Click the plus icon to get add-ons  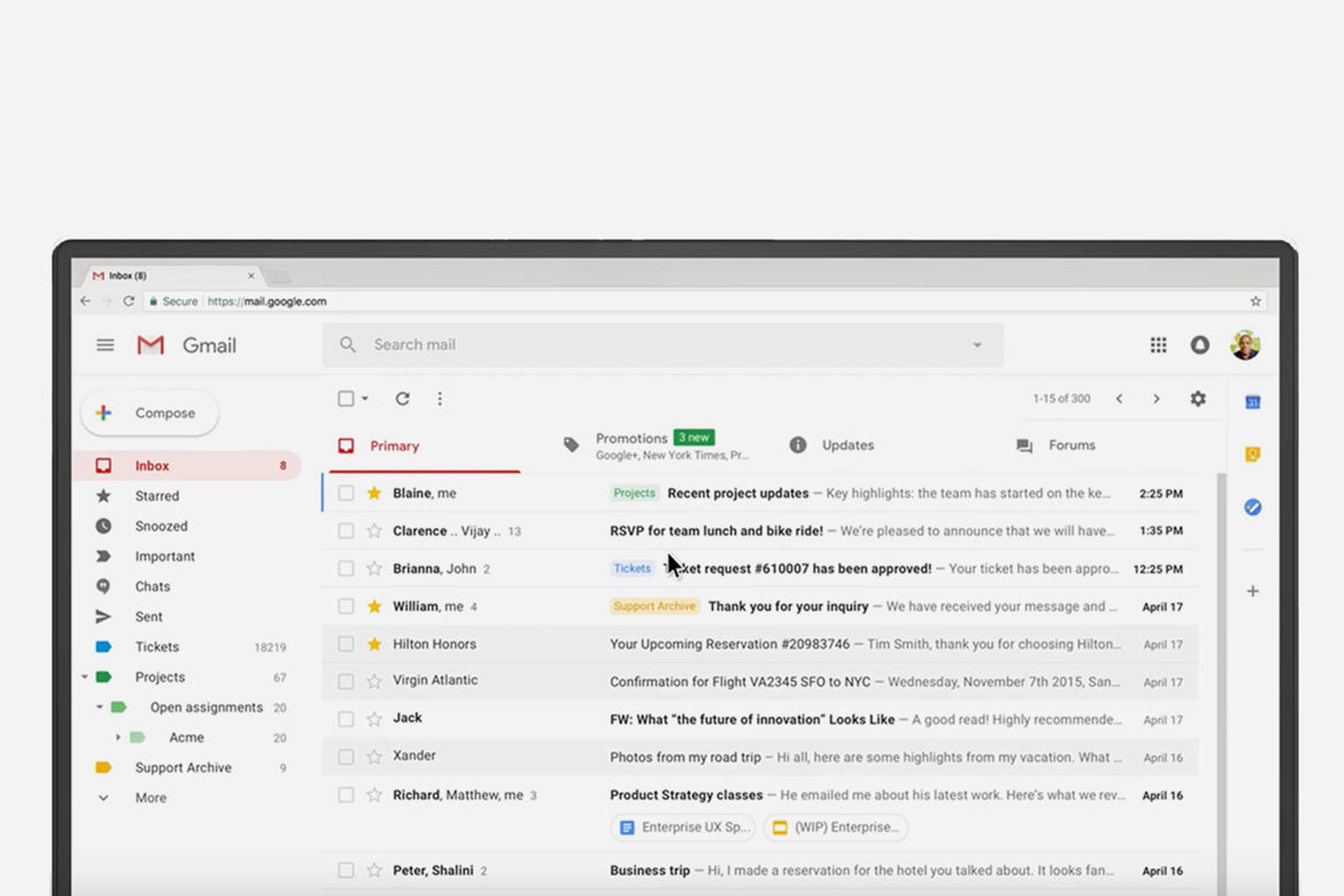pyautogui.click(x=1253, y=591)
